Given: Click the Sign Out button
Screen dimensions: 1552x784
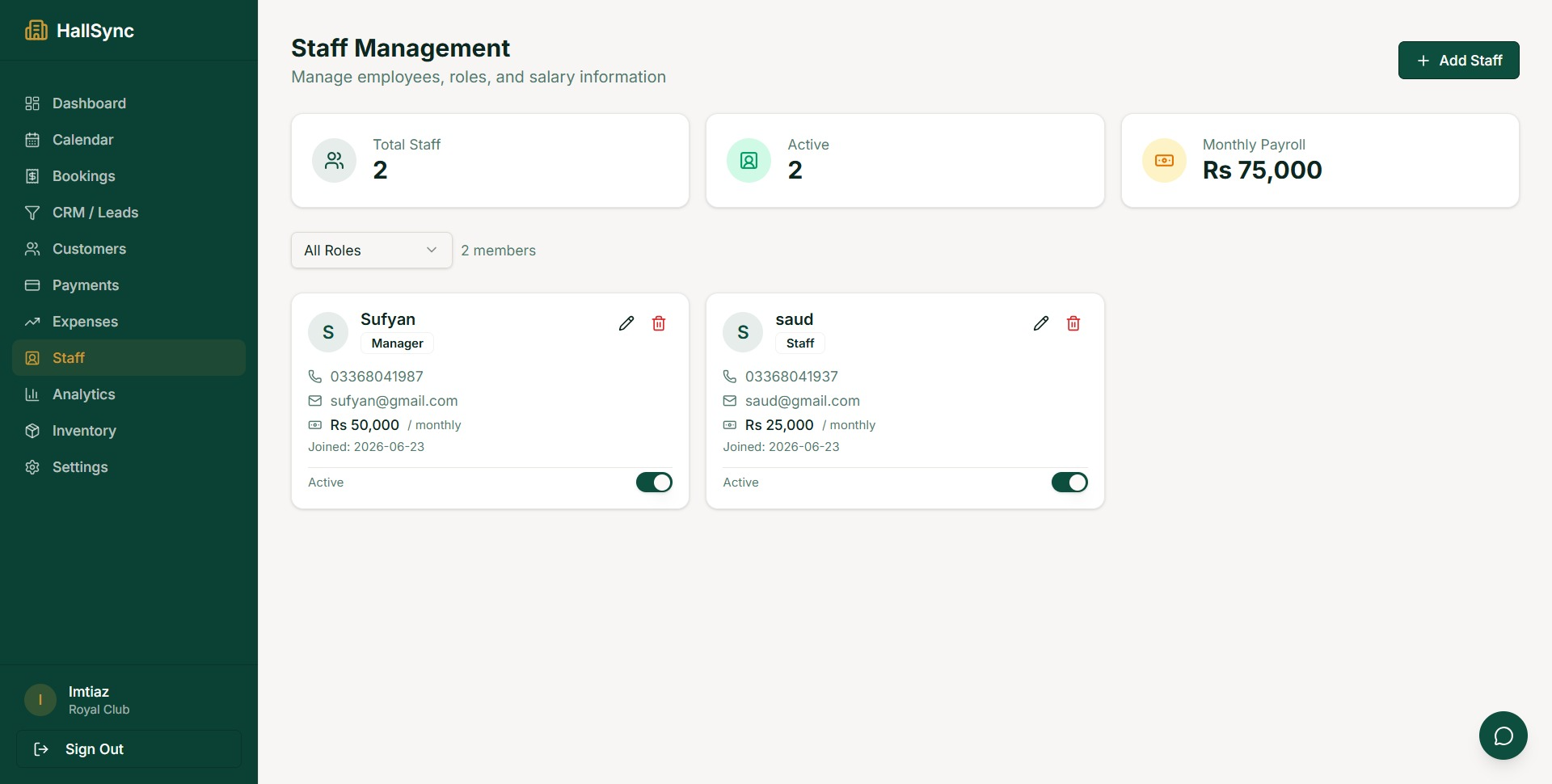Looking at the screenshot, I should click(x=129, y=749).
